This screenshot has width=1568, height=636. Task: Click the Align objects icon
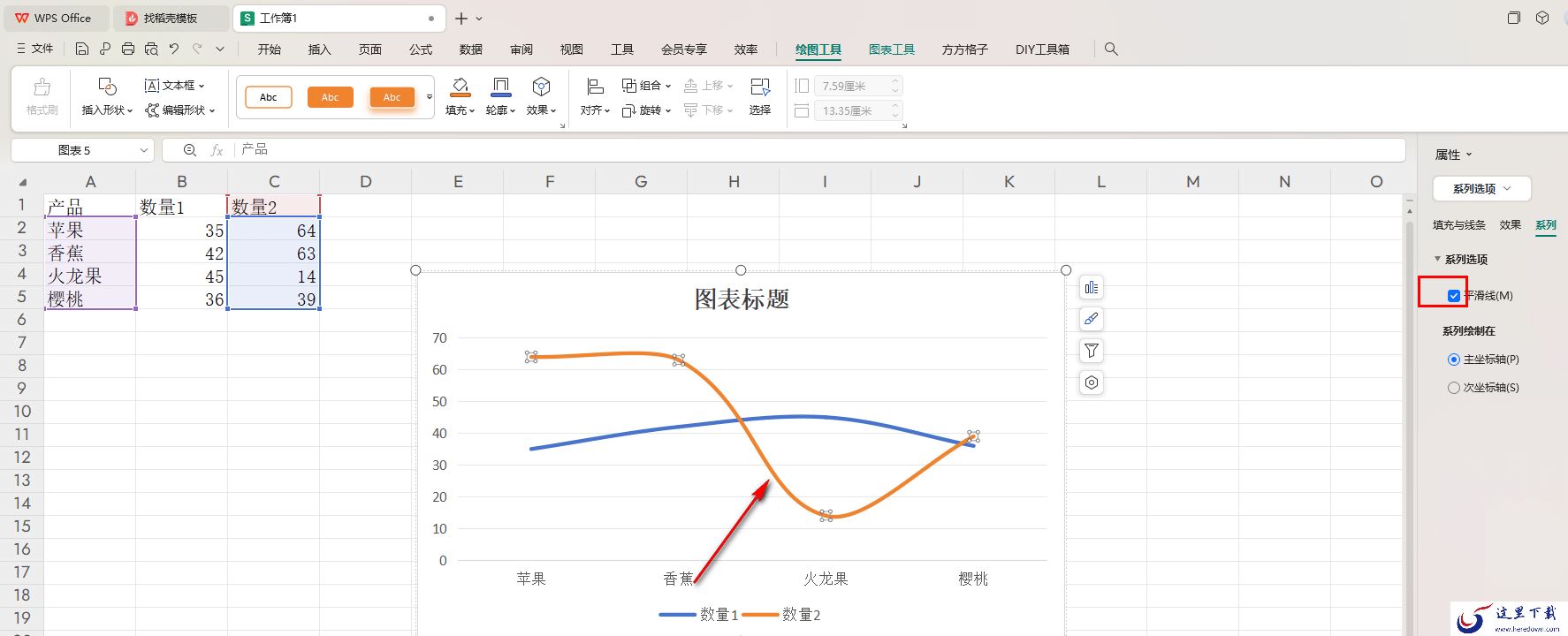tap(595, 87)
